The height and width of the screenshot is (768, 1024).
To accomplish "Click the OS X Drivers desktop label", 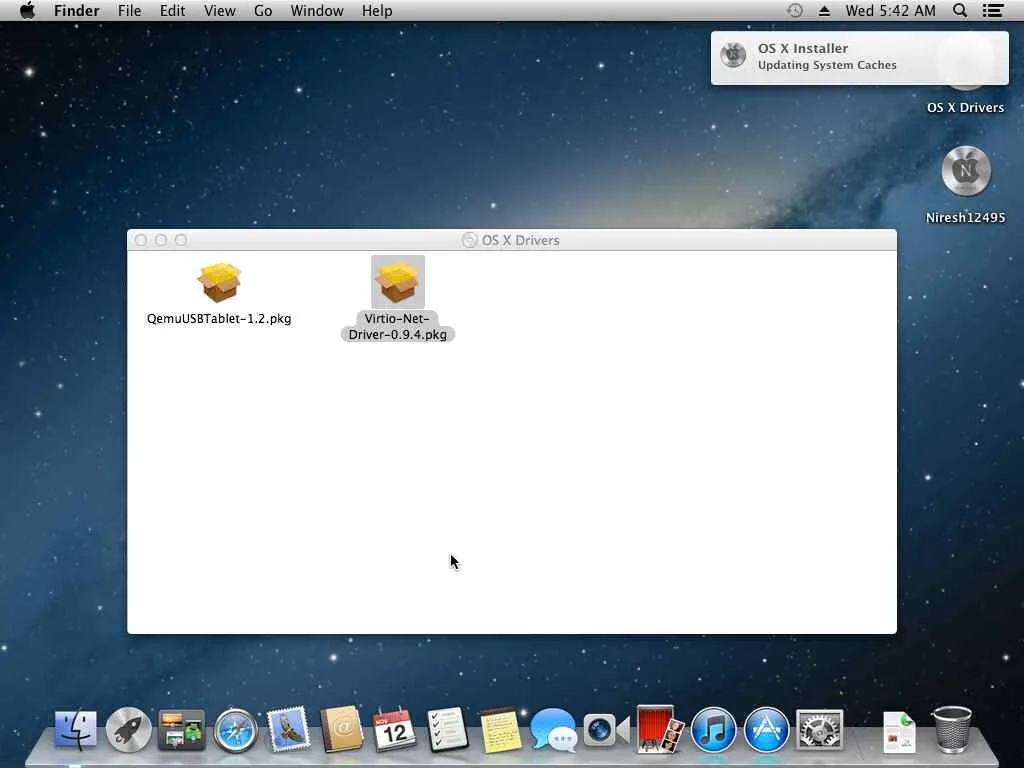I will point(965,108).
